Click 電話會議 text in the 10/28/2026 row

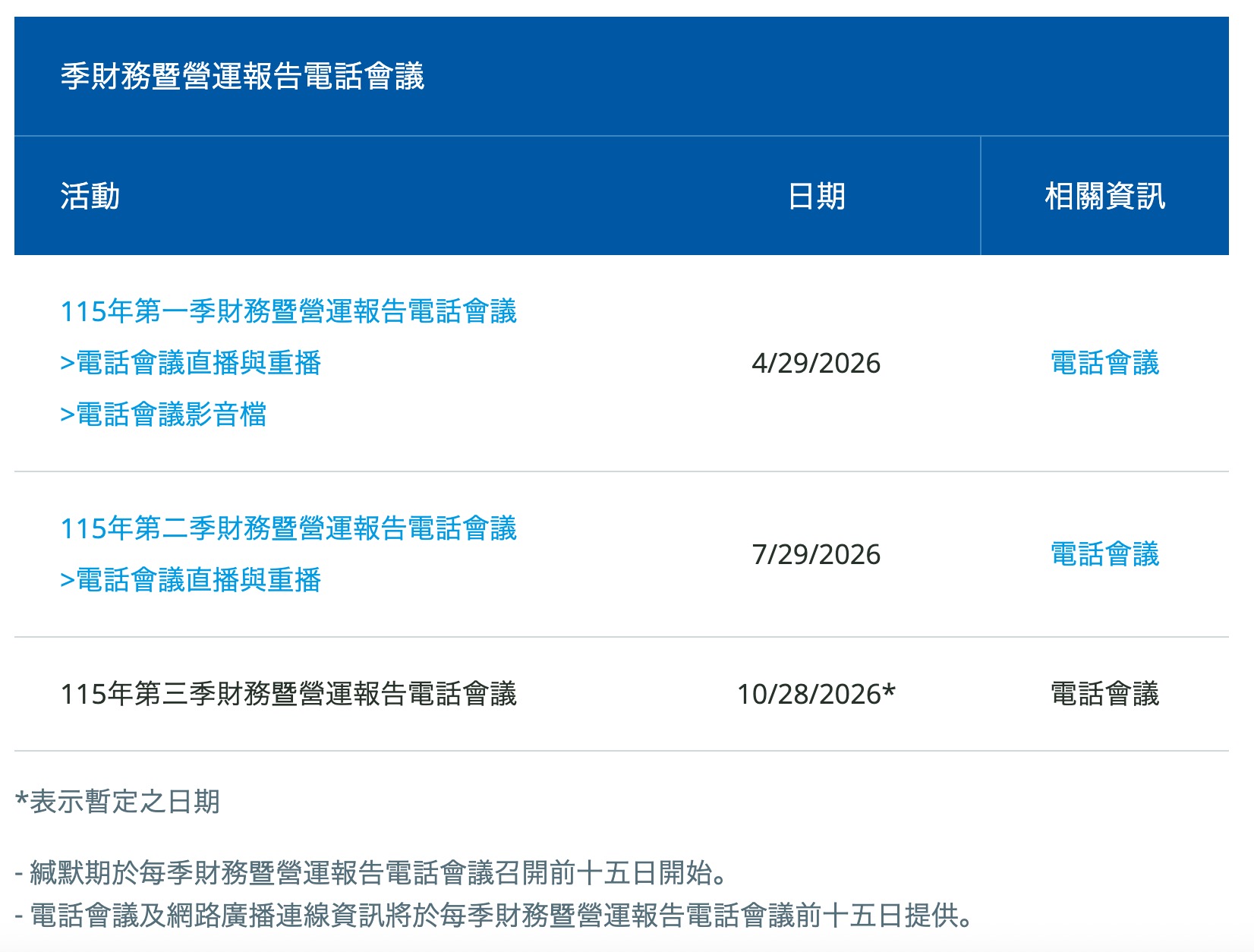pos(1104,694)
